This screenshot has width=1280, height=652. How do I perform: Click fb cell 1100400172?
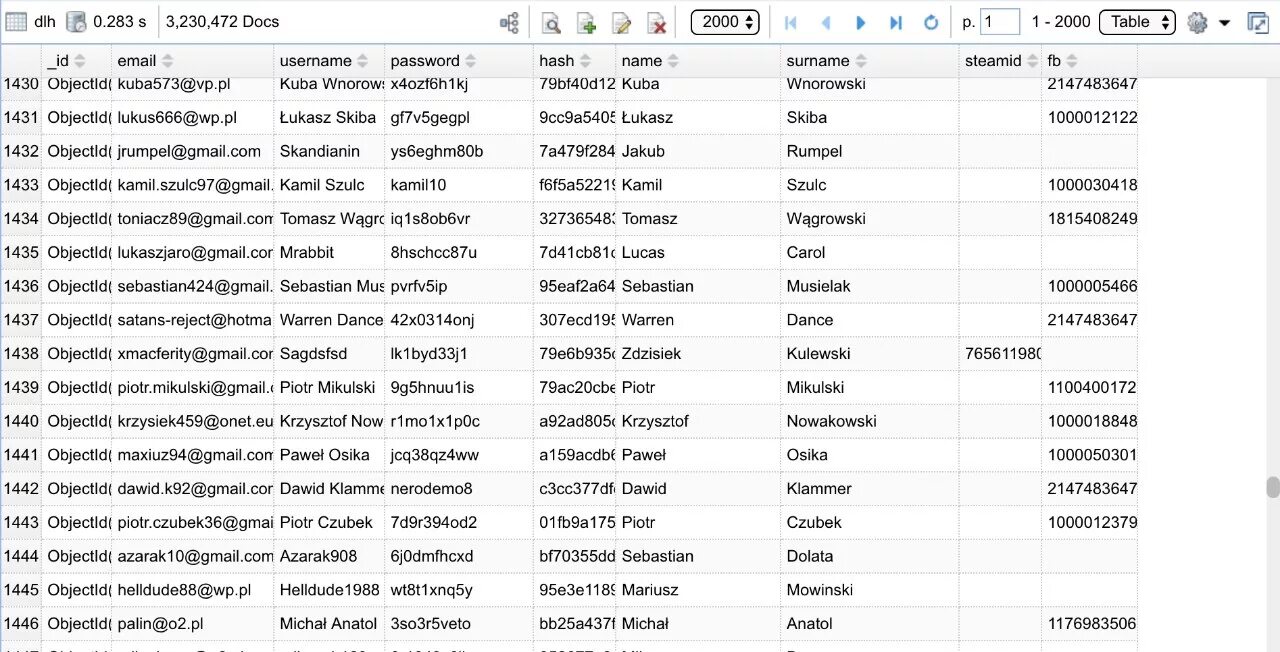click(x=1089, y=388)
